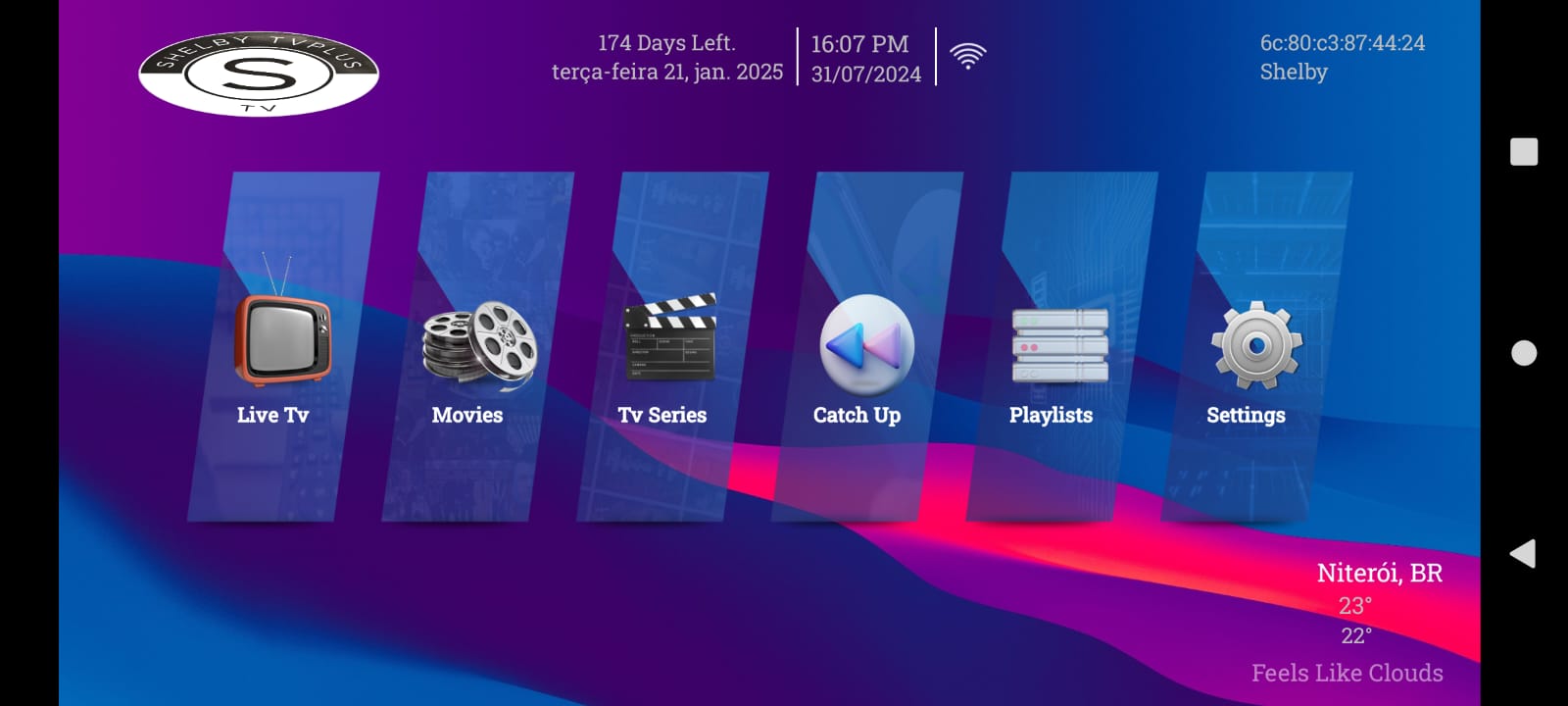Click the gear Settings icon
Screen dimensions: 1568x706
(1256, 344)
